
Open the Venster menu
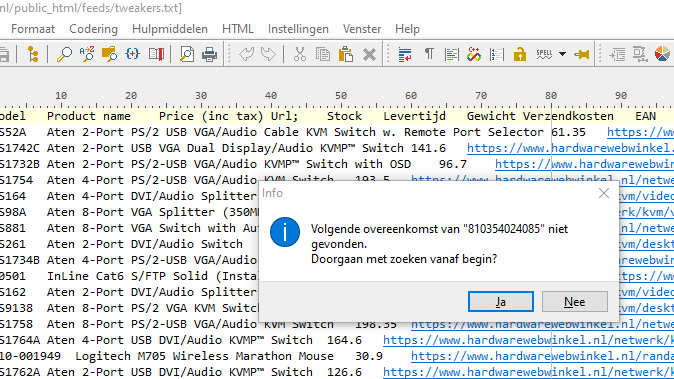coord(362,29)
